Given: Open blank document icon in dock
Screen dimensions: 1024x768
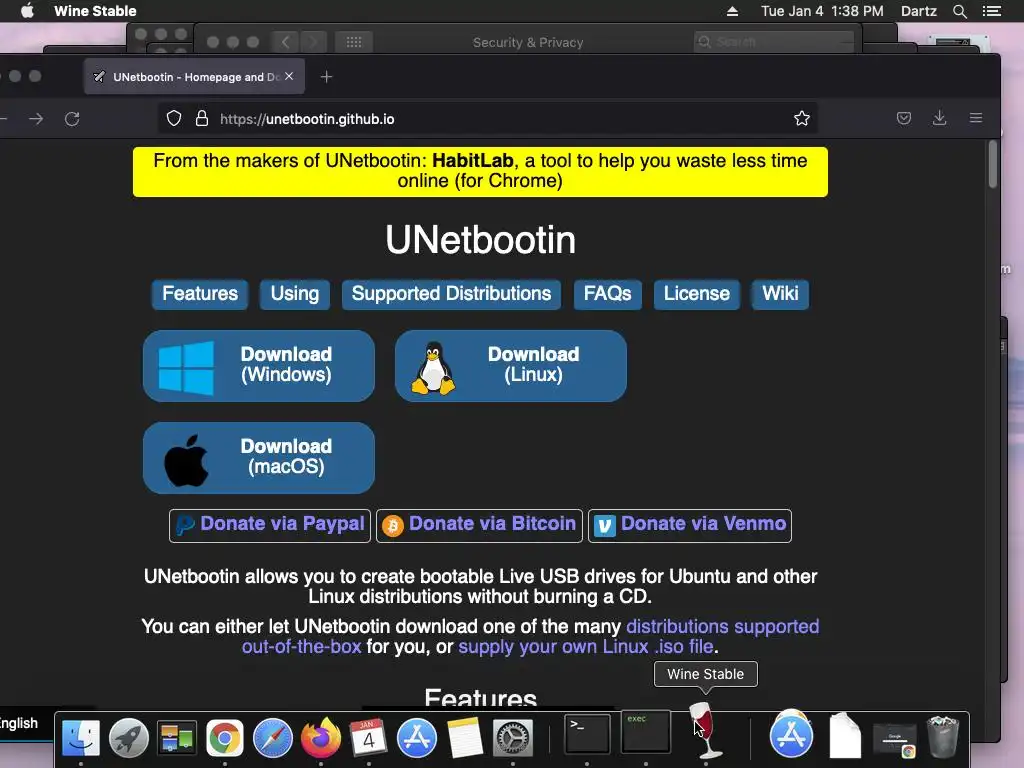Looking at the screenshot, I should (x=844, y=737).
